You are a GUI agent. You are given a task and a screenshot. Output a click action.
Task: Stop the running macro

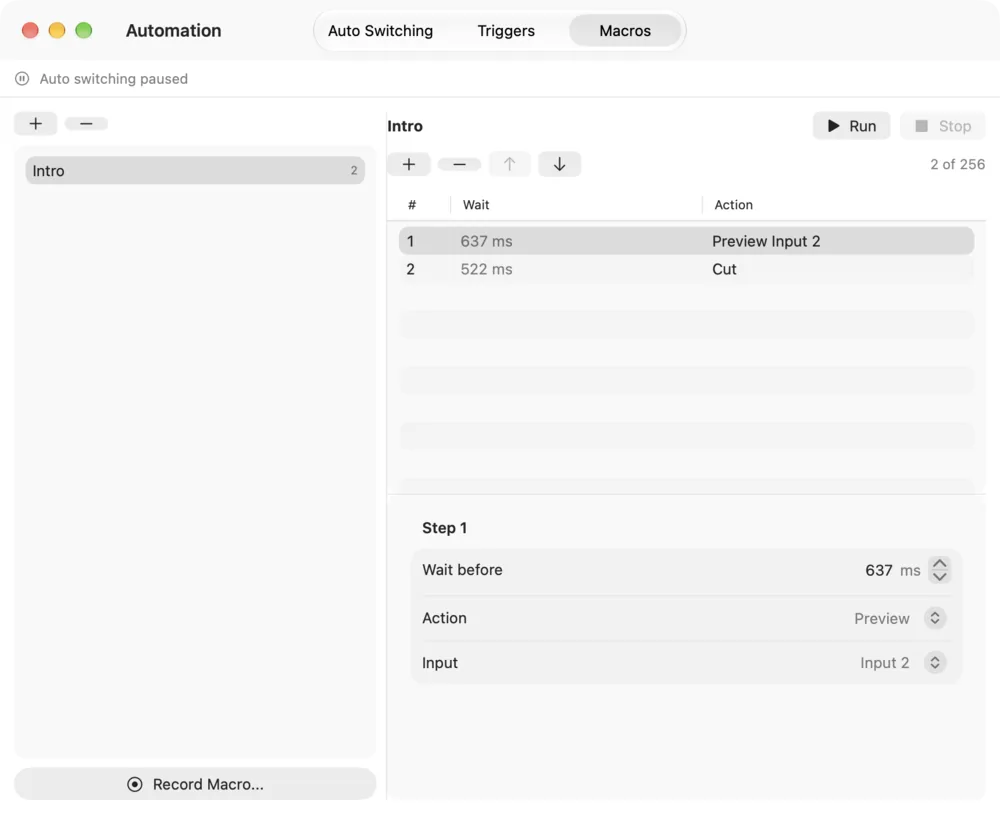tap(943, 126)
